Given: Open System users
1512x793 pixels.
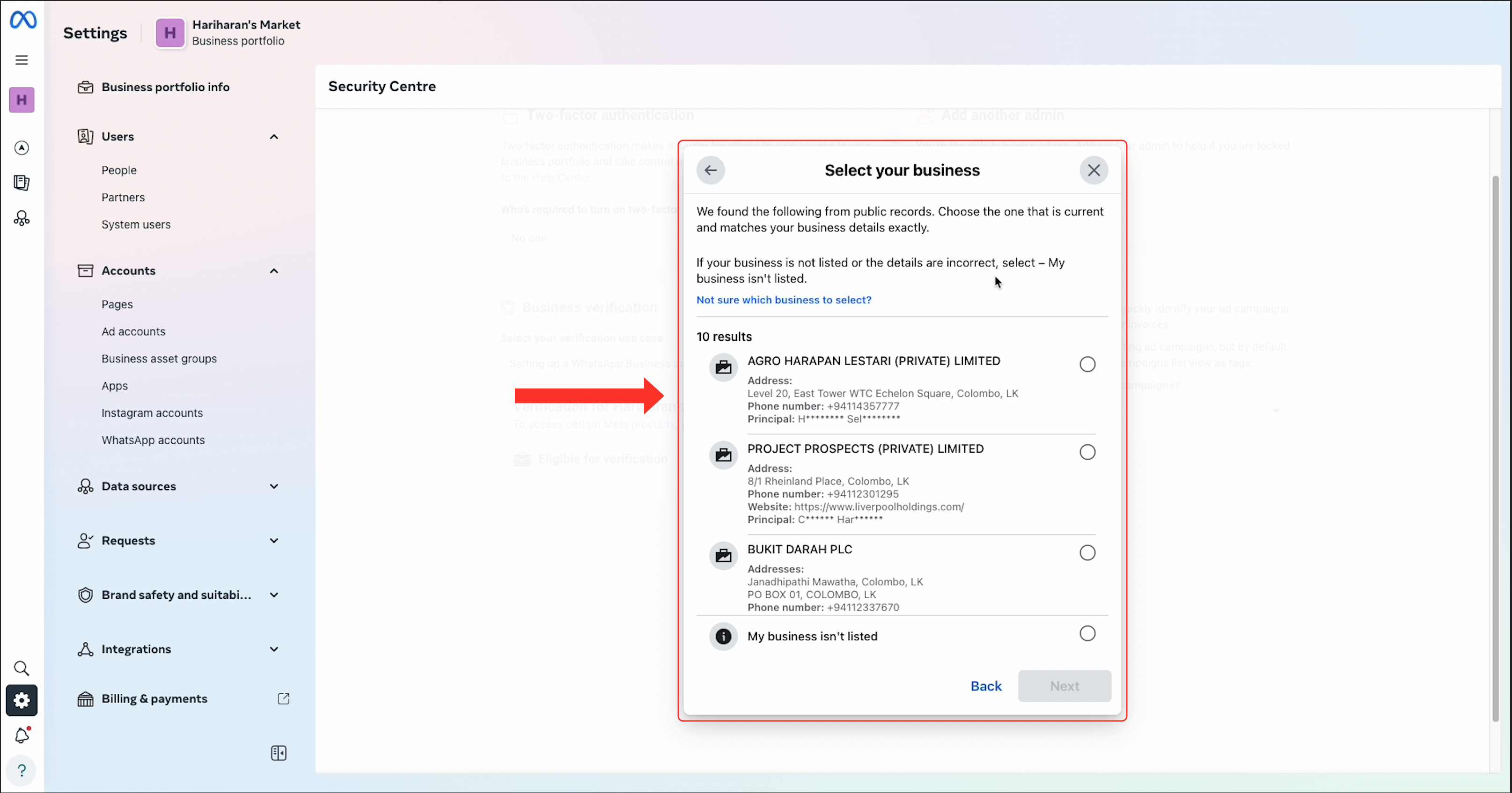Looking at the screenshot, I should pos(136,224).
